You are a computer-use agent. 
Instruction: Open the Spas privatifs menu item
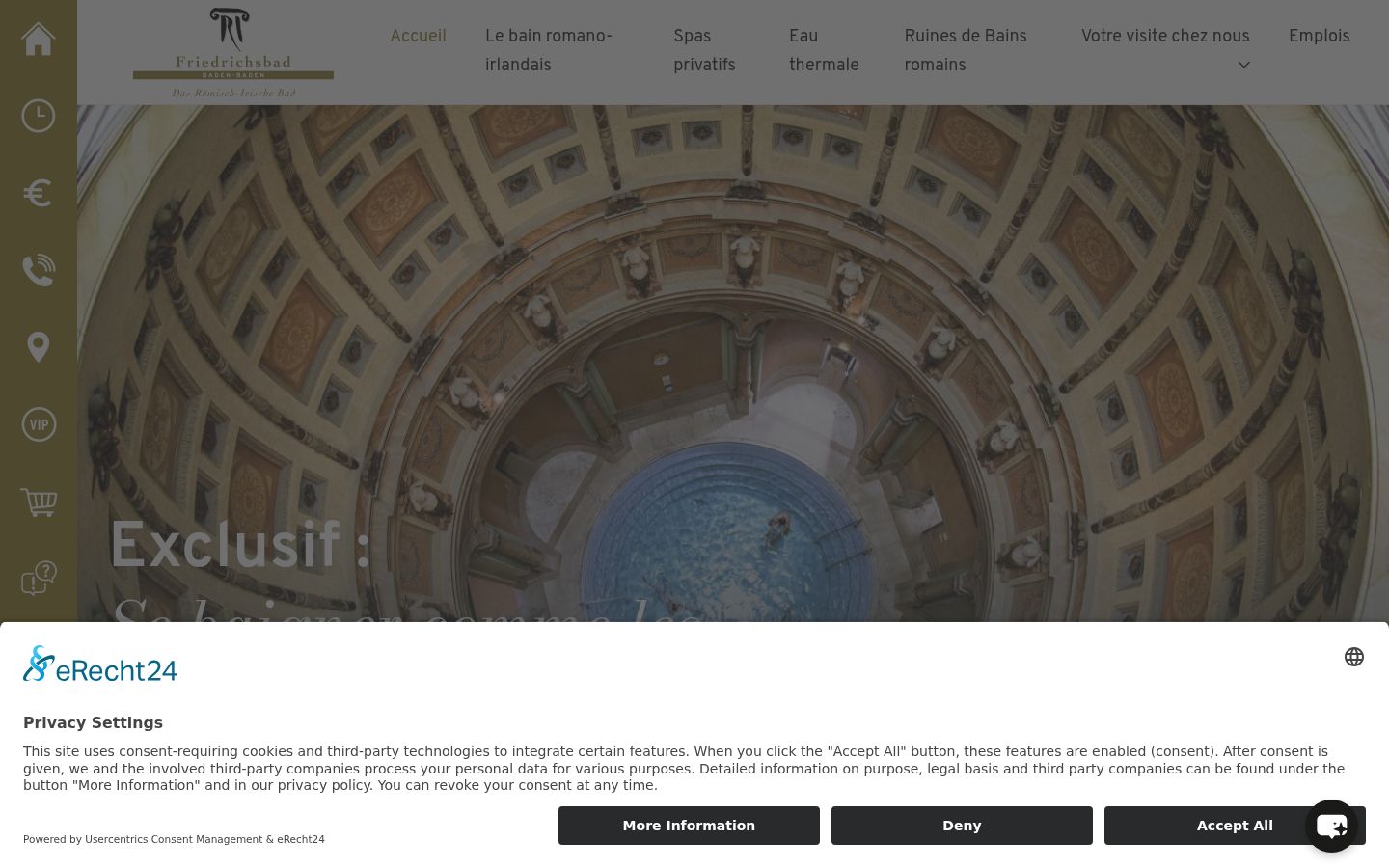(704, 50)
